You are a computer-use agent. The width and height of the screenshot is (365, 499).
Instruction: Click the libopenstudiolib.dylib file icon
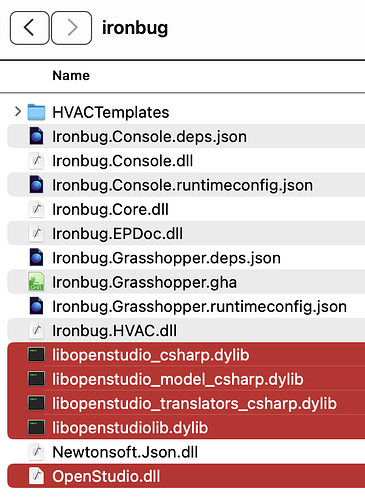36,428
